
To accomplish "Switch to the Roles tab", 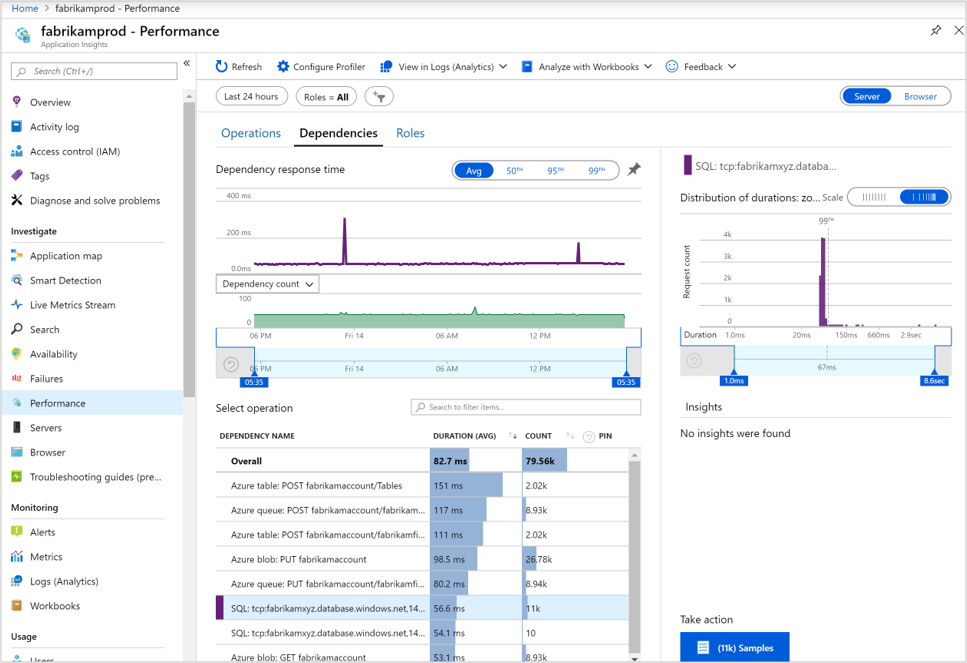I will (x=410, y=133).
